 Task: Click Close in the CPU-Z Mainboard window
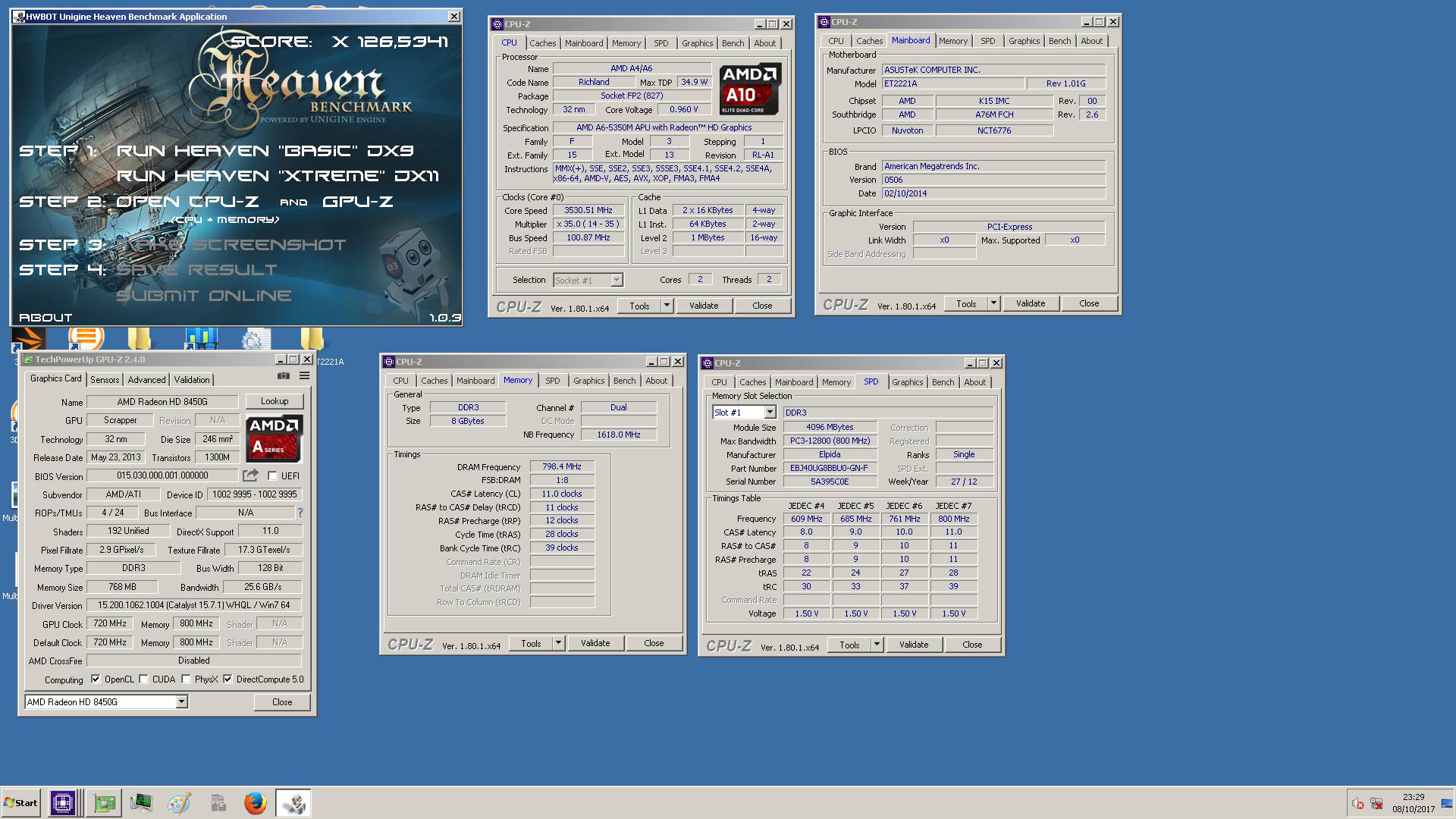(1089, 303)
